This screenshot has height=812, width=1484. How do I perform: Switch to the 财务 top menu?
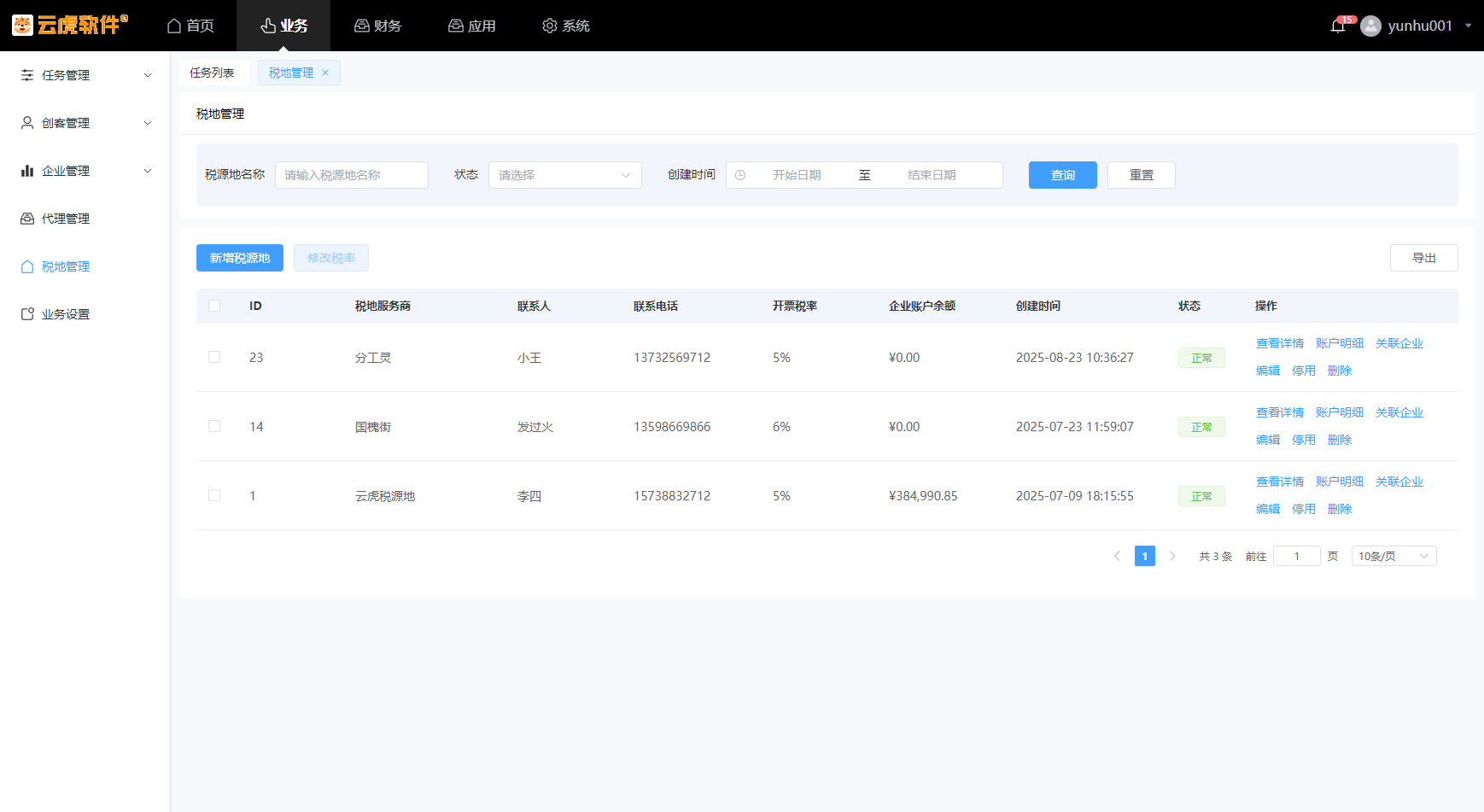click(x=377, y=26)
